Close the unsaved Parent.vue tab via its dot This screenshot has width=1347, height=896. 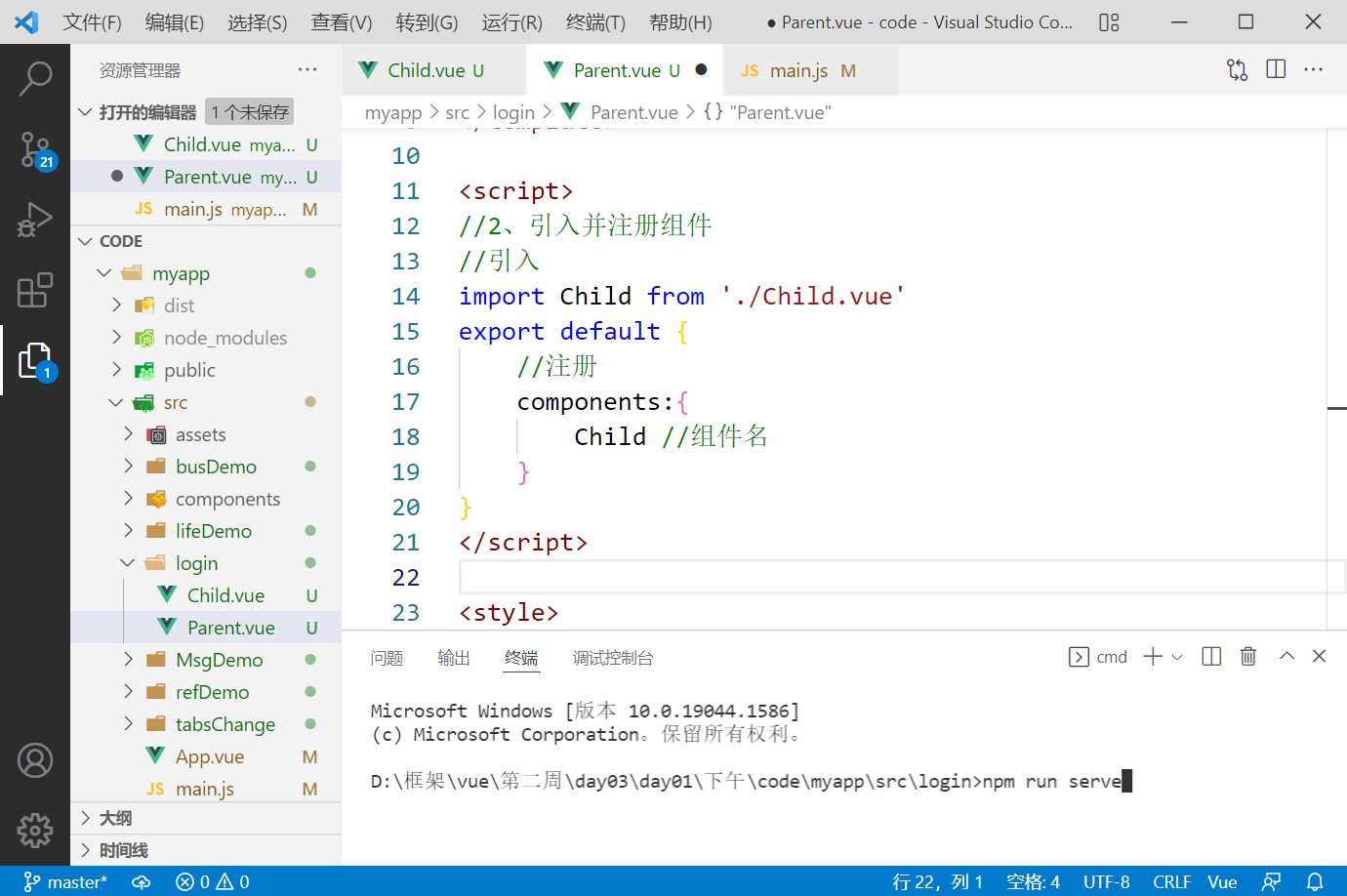[701, 69]
